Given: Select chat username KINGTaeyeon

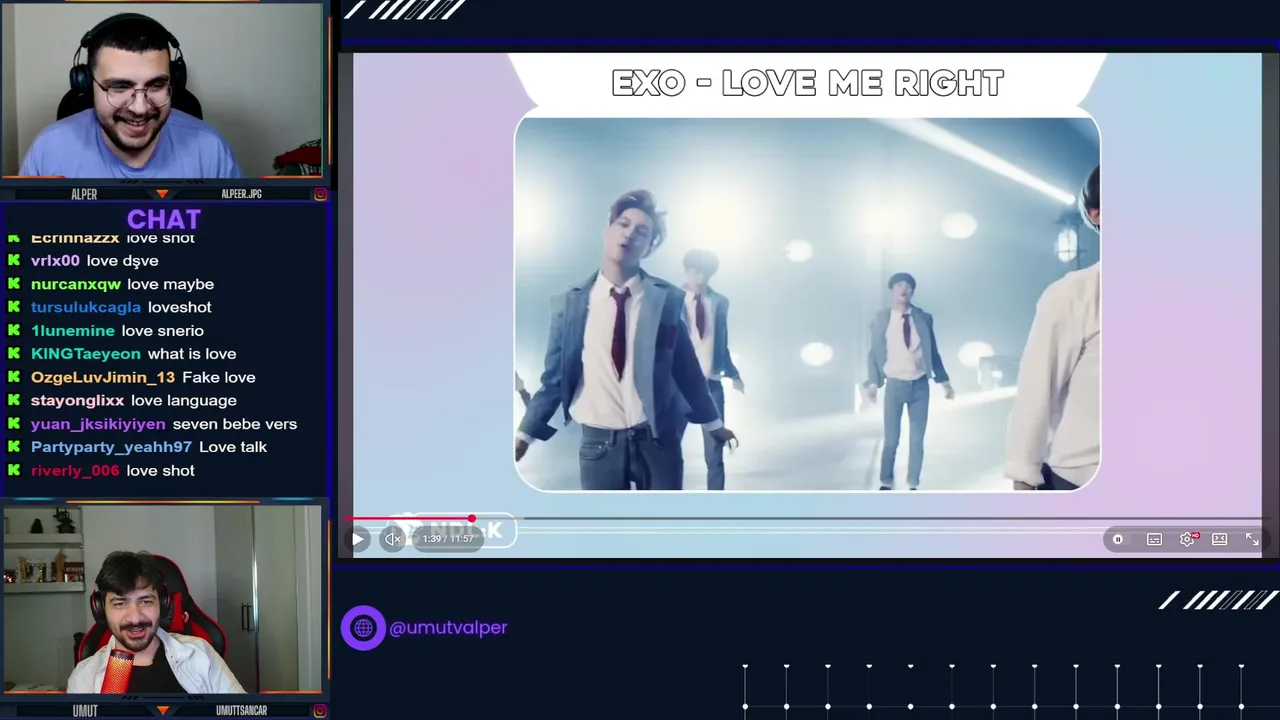Looking at the screenshot, I should (x=86, y=354).
